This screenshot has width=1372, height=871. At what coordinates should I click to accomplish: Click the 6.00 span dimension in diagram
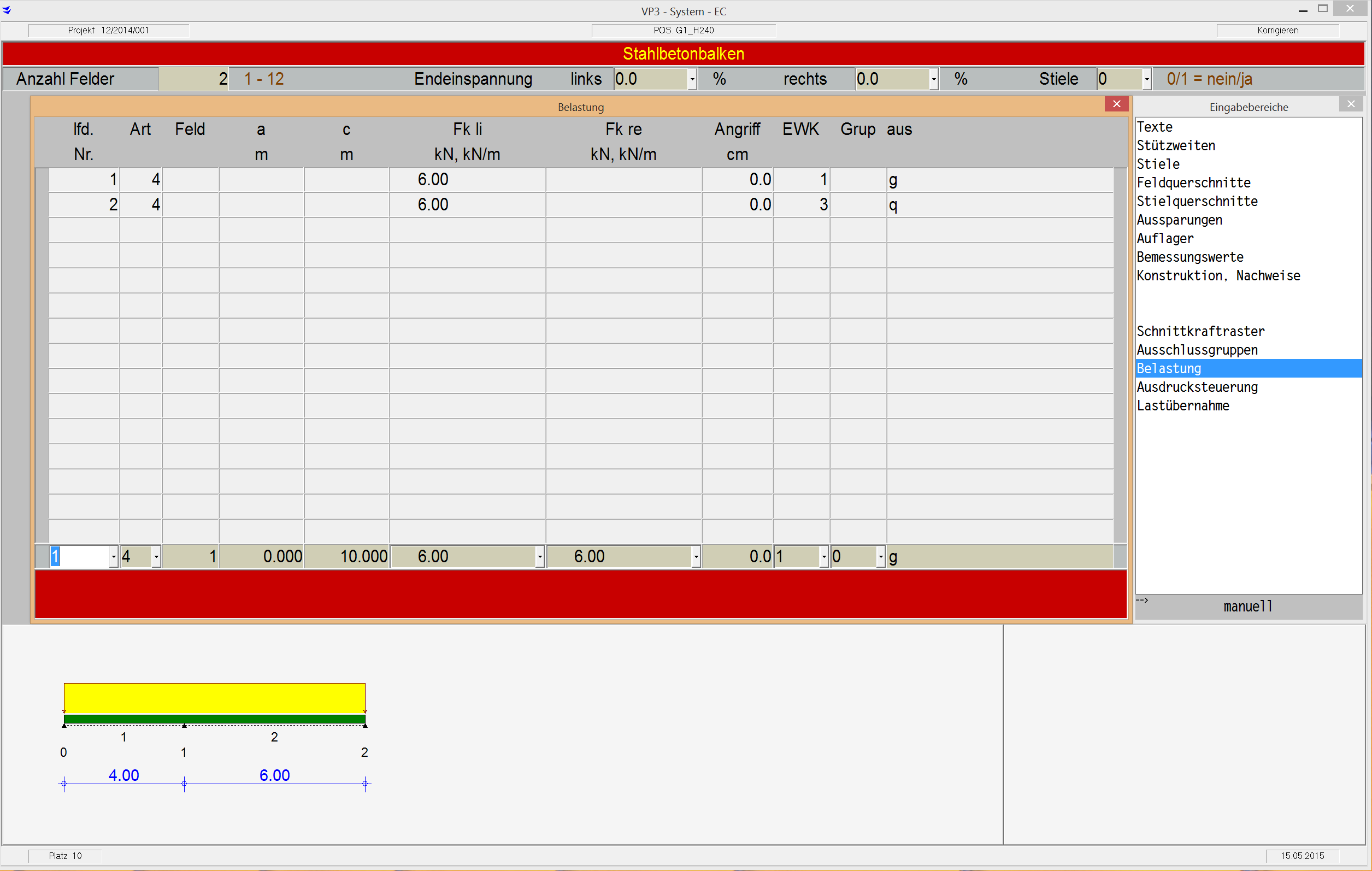[x=274, y=775]
